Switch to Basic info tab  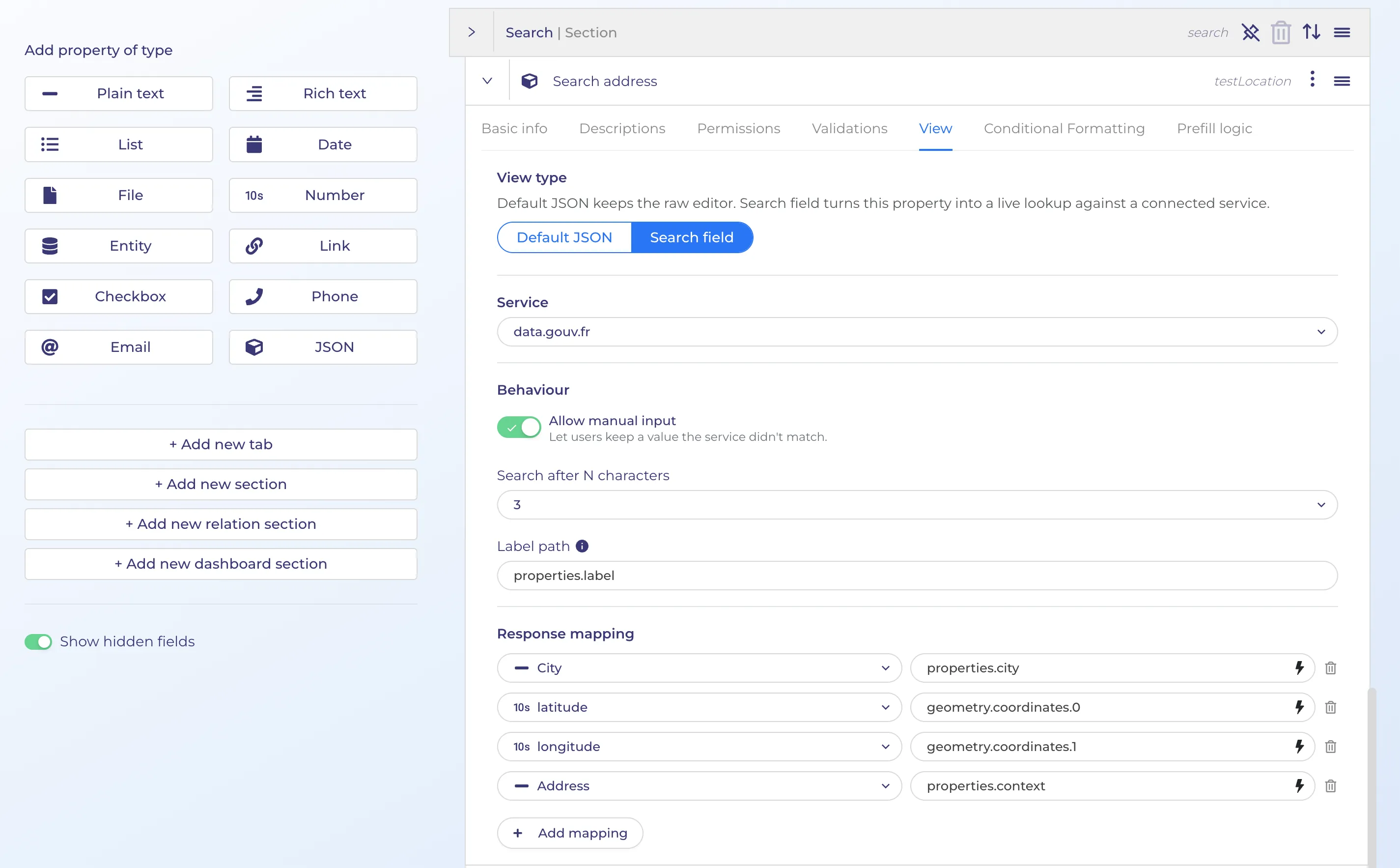(514, 129)
